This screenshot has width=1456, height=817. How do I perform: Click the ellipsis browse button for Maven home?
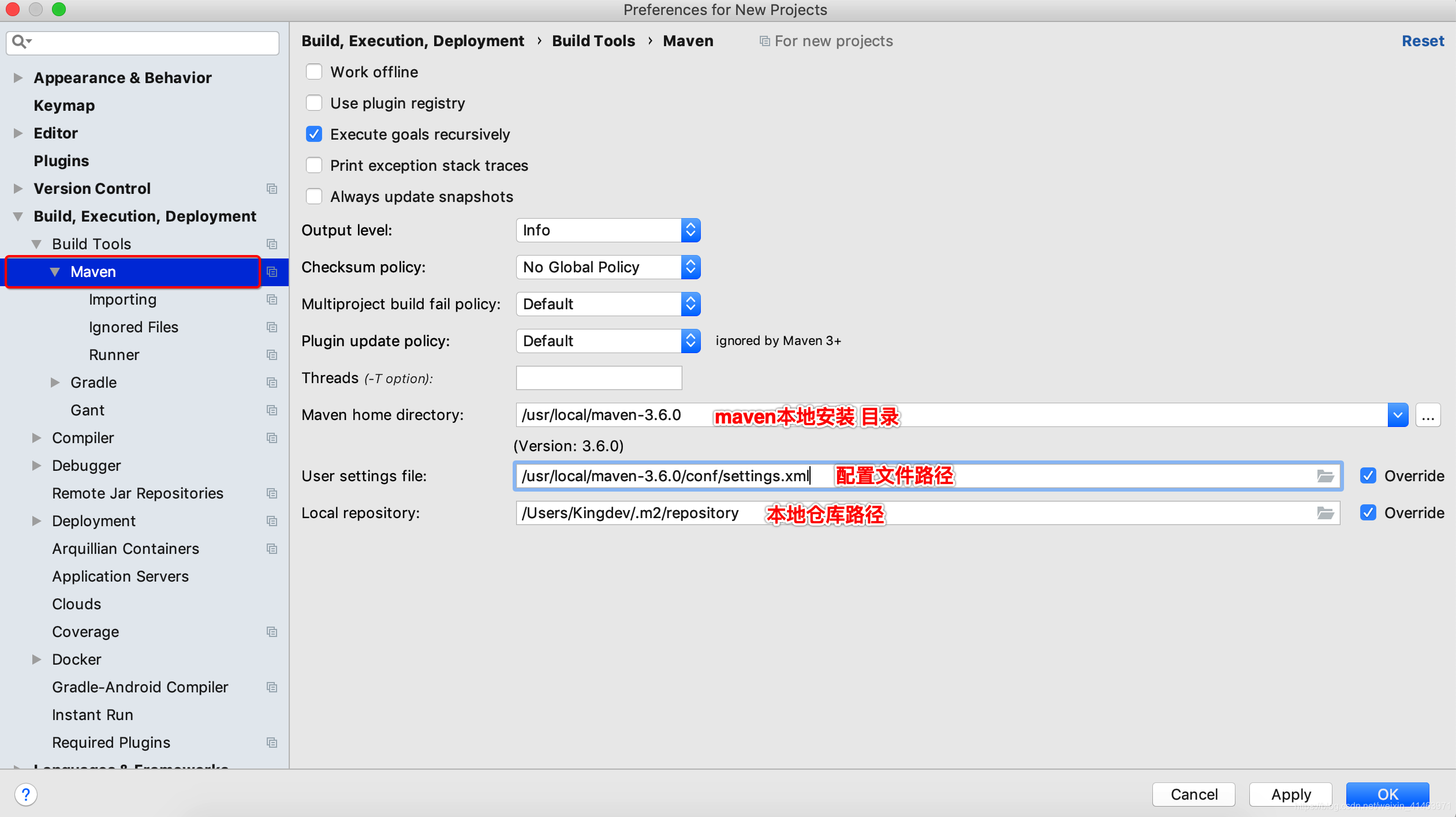point(1428,415)
